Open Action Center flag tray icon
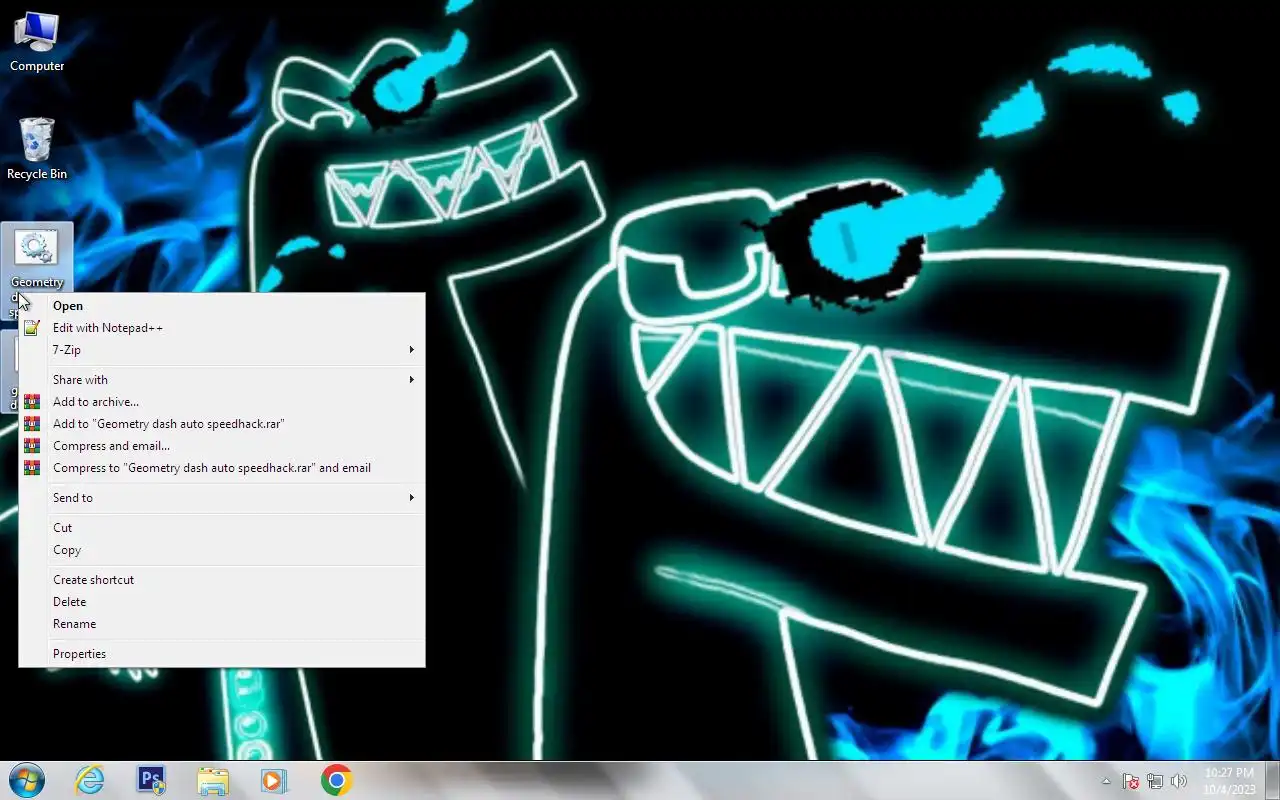Screen dimensions: 1280x800 coord(1131,781)
